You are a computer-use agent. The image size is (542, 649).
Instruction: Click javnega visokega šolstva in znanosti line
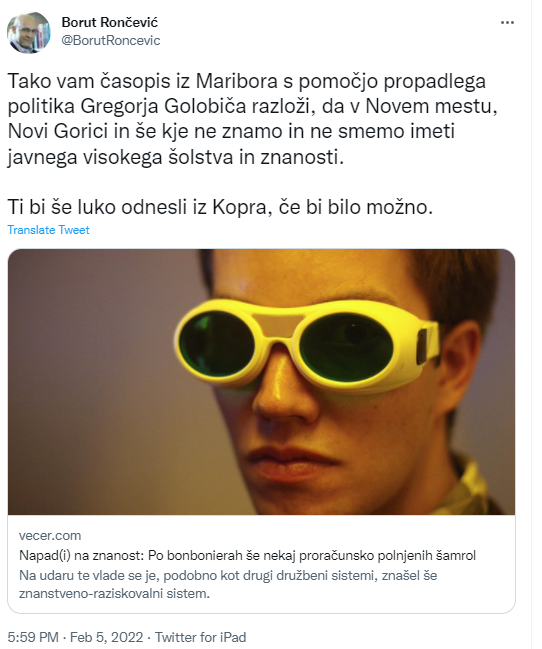point(176,157)
